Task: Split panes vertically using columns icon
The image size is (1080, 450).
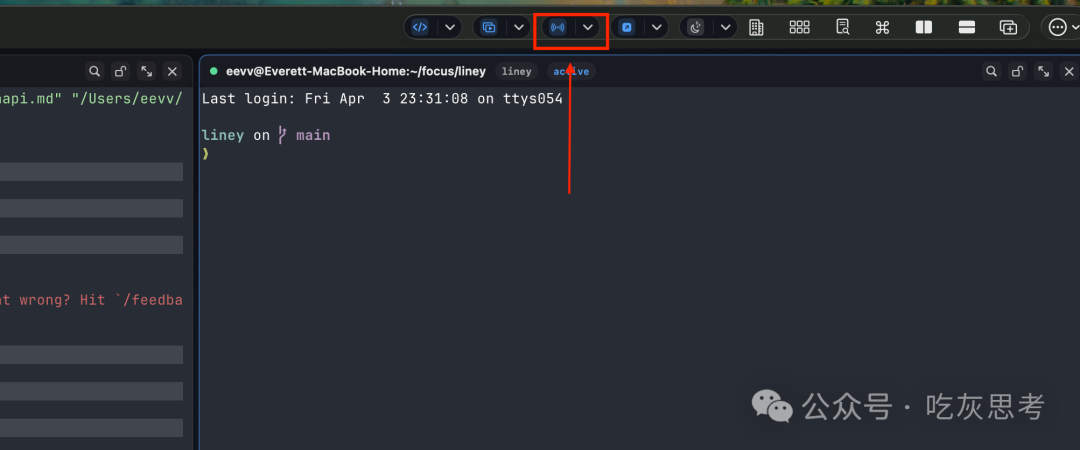Action: pos(924,28)
